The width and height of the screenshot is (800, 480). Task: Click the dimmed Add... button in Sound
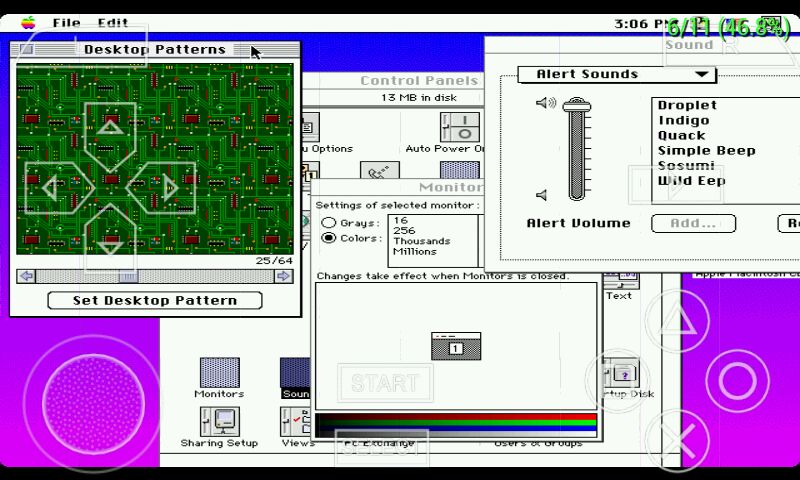click(693, 223)
